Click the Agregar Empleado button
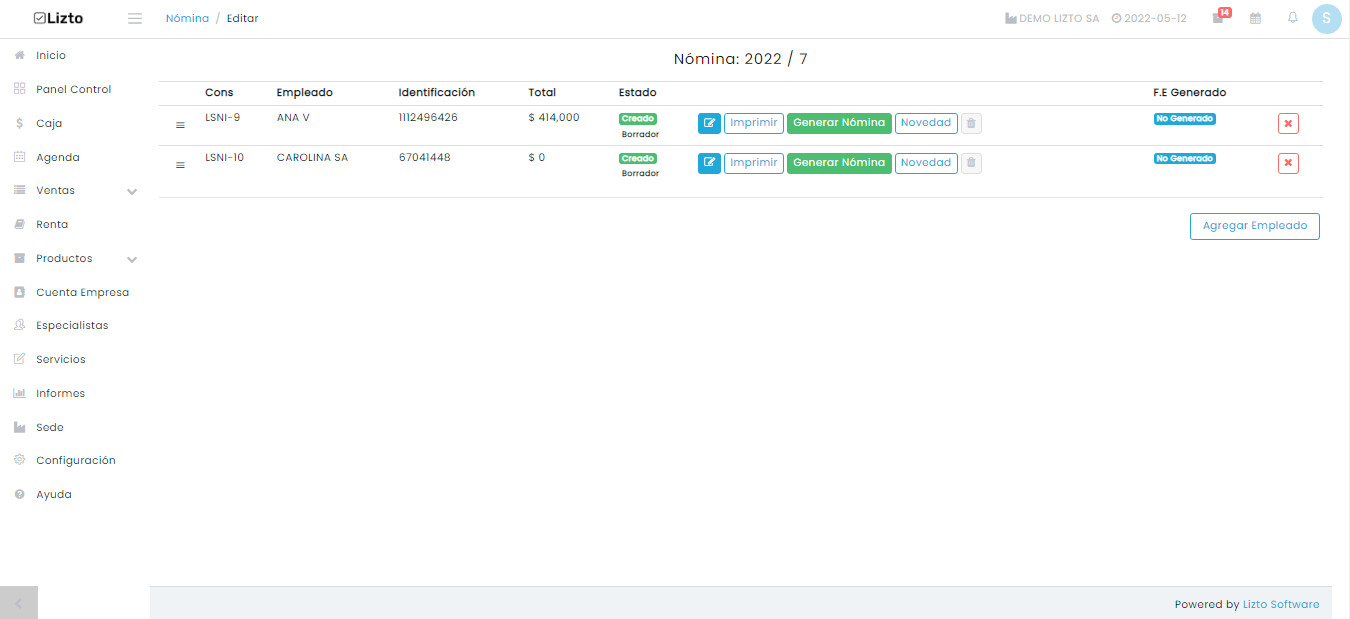The width and height of the screenshot is (1350, 619). tap(1255, 226)
